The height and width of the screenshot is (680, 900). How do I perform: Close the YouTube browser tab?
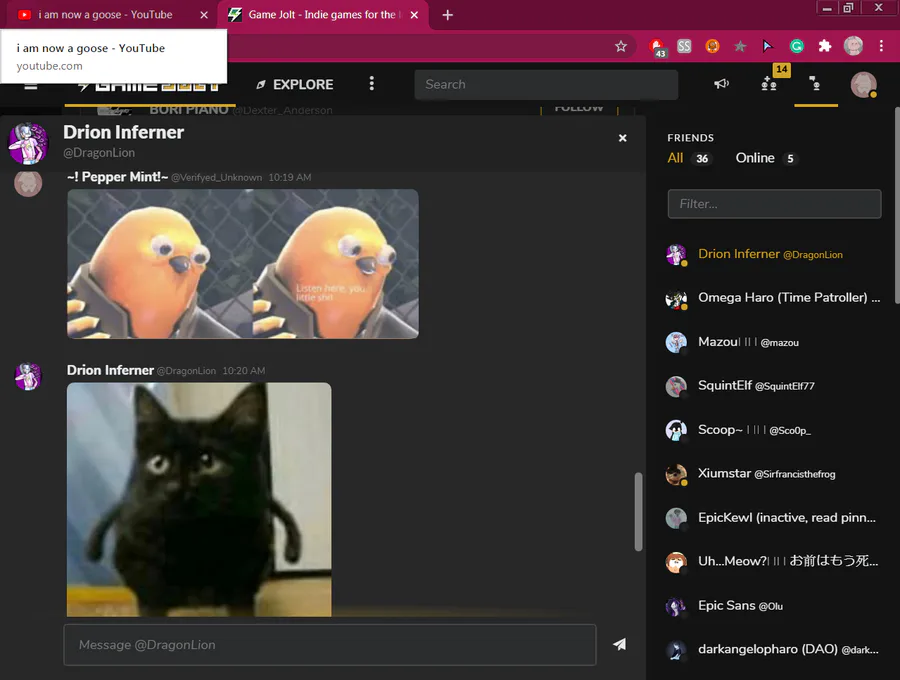click(x=204, y=15)
